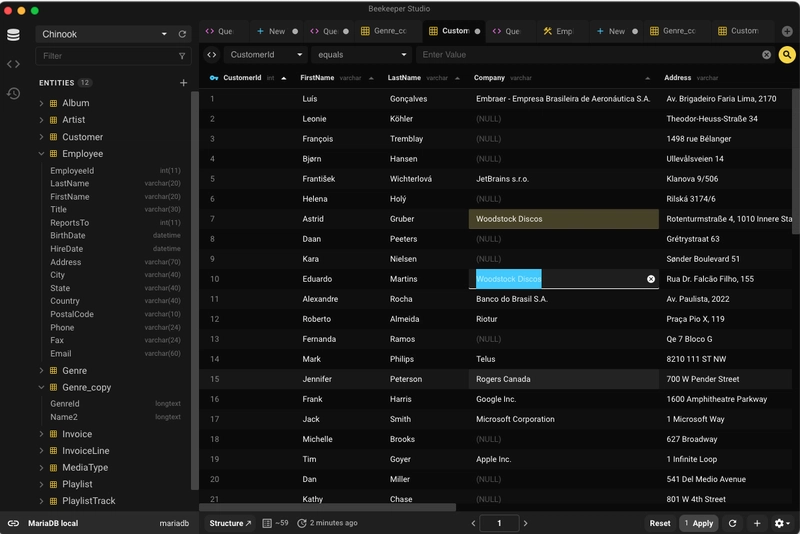Click the Name2 column under Genre_copy
800x534 pixels.
[64, 417]
